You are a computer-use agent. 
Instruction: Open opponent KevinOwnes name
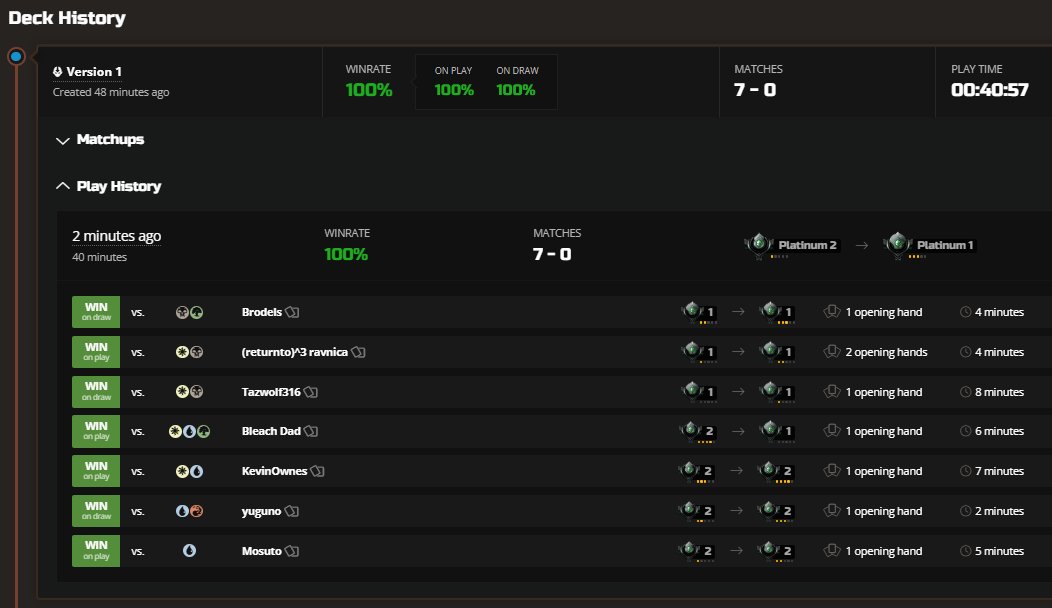[x=274, y=471]
